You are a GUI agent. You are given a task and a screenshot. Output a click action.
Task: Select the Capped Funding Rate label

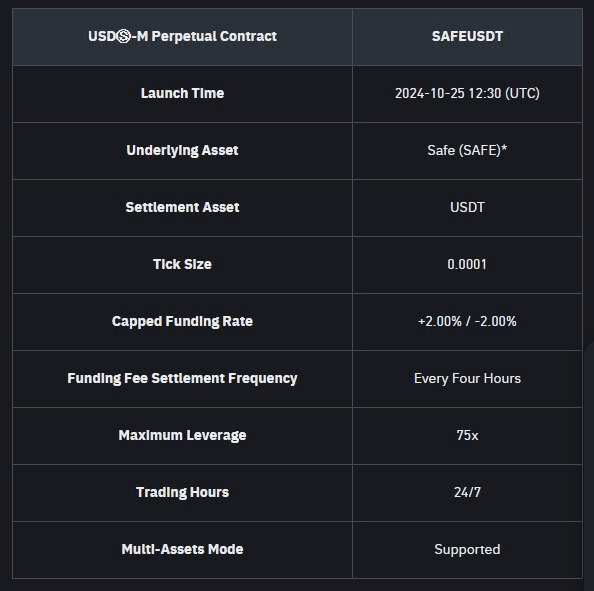coord(183,321)
